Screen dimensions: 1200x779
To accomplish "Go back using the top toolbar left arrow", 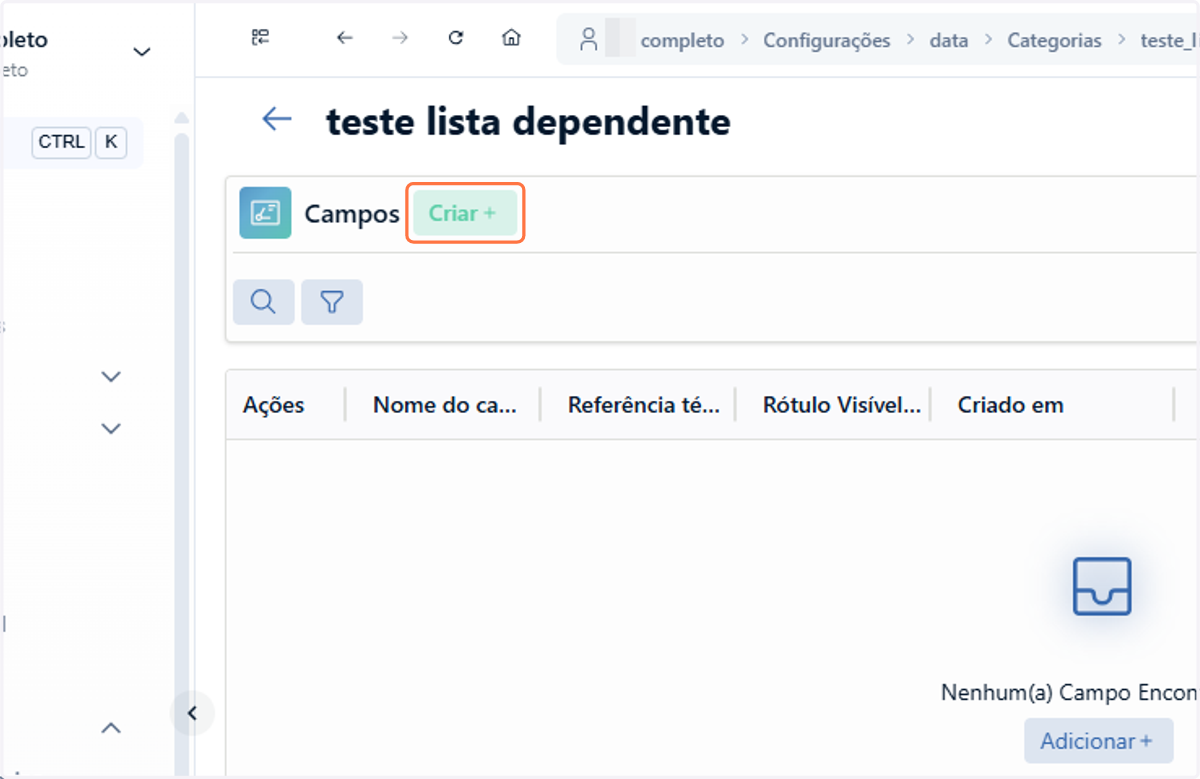I will point(345,38).
